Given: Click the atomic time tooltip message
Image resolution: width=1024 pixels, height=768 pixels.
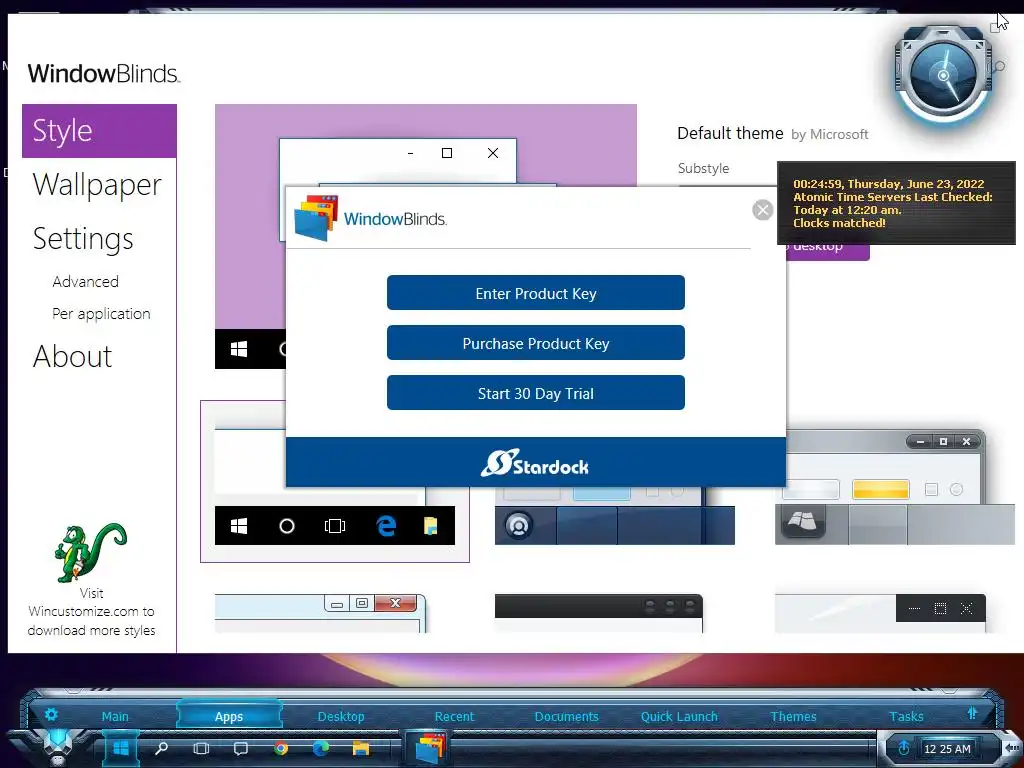Looking at the screenshot, I should (x=896, y=203).
